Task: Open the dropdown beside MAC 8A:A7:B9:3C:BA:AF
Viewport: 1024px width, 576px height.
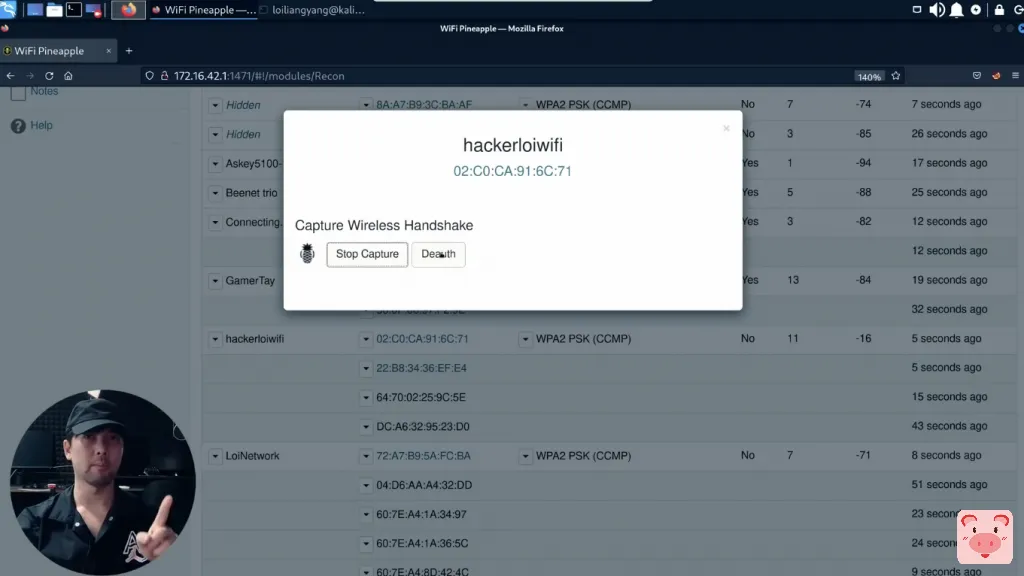Action: tap(366, 104)
